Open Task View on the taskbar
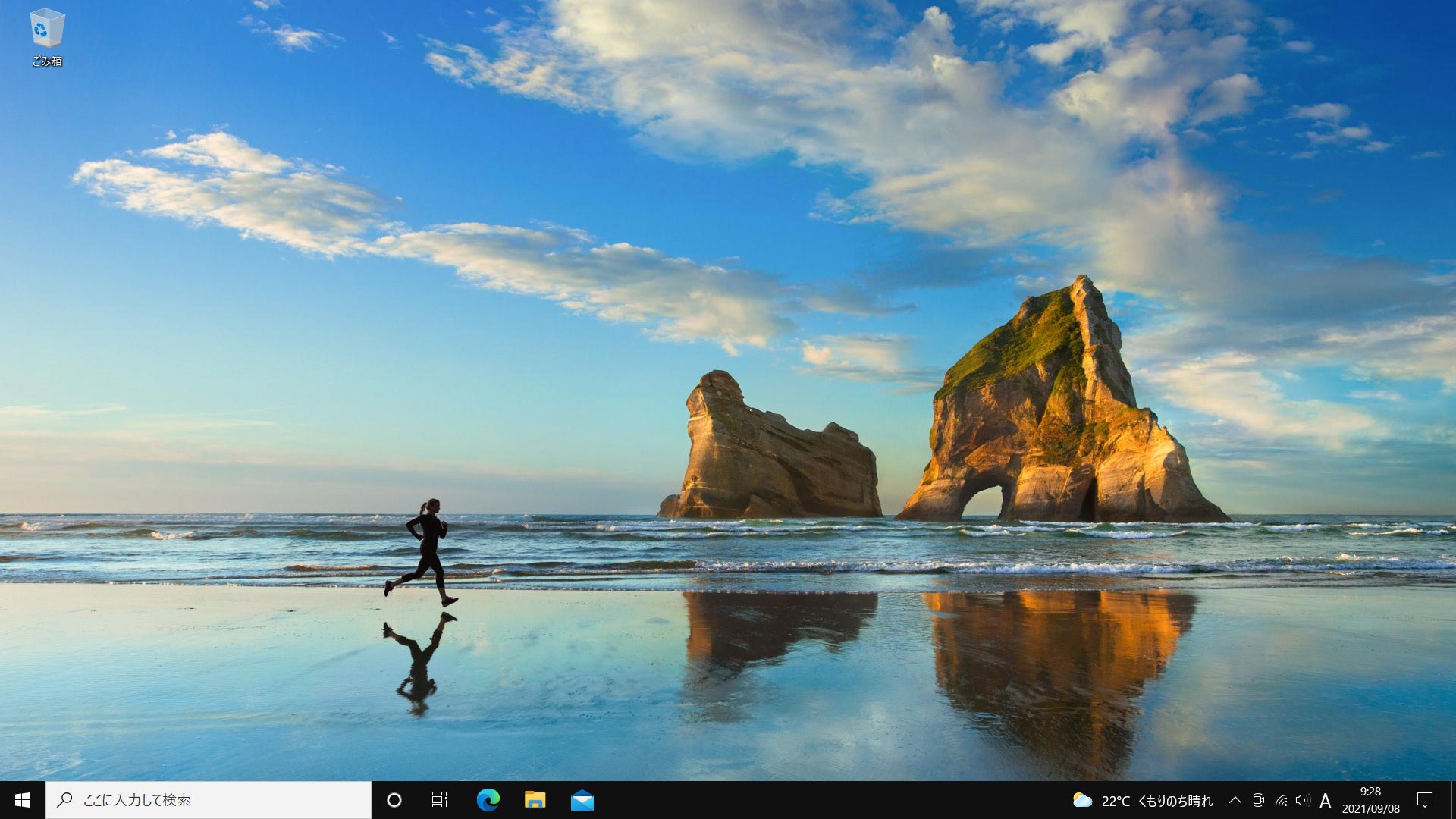1456x819 pixels. pyautogui.click(x=440, y=800)
